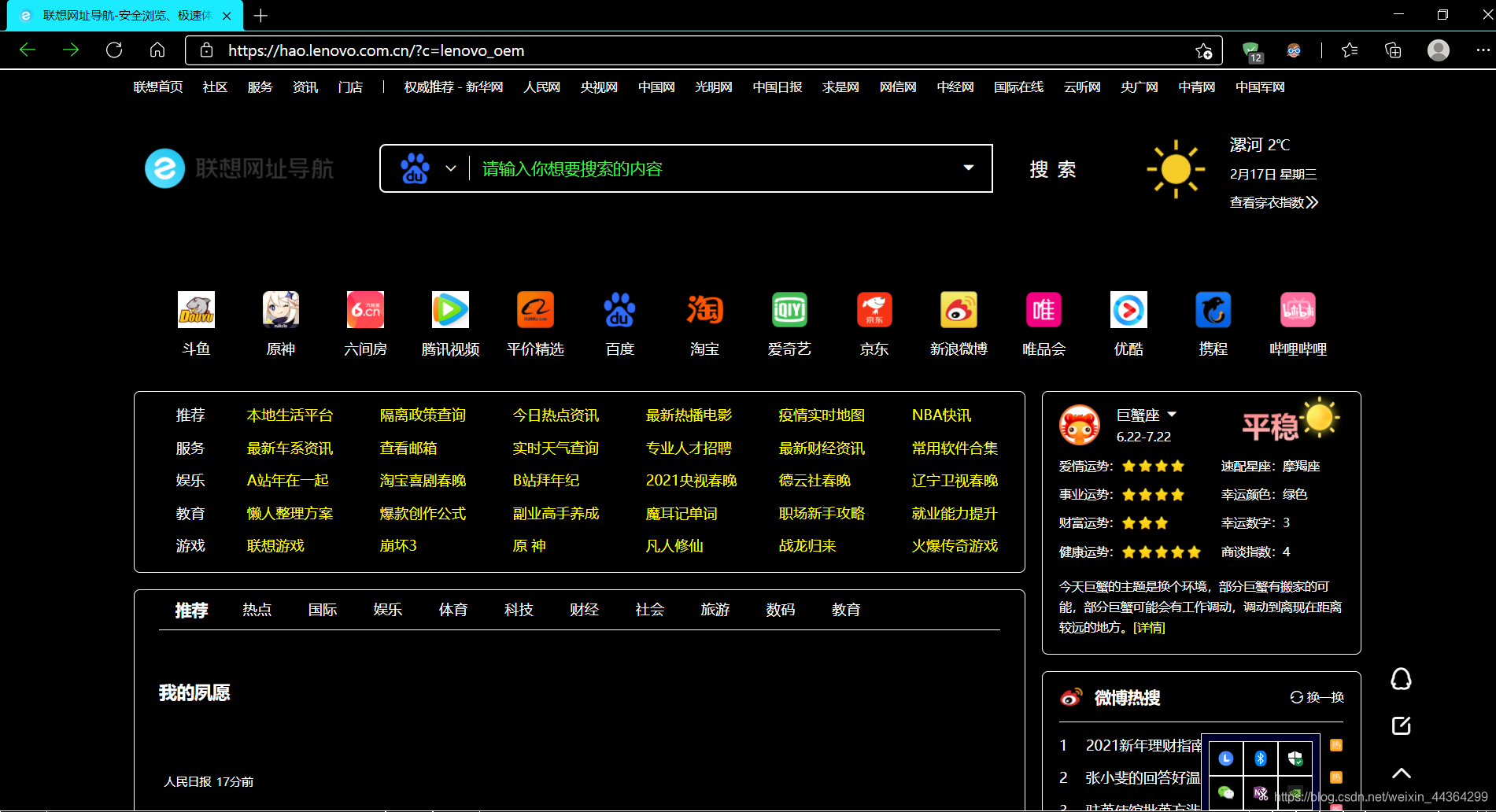
Task: Open the 火爆传奇游戏 link
Action: [x=955, y=546]
